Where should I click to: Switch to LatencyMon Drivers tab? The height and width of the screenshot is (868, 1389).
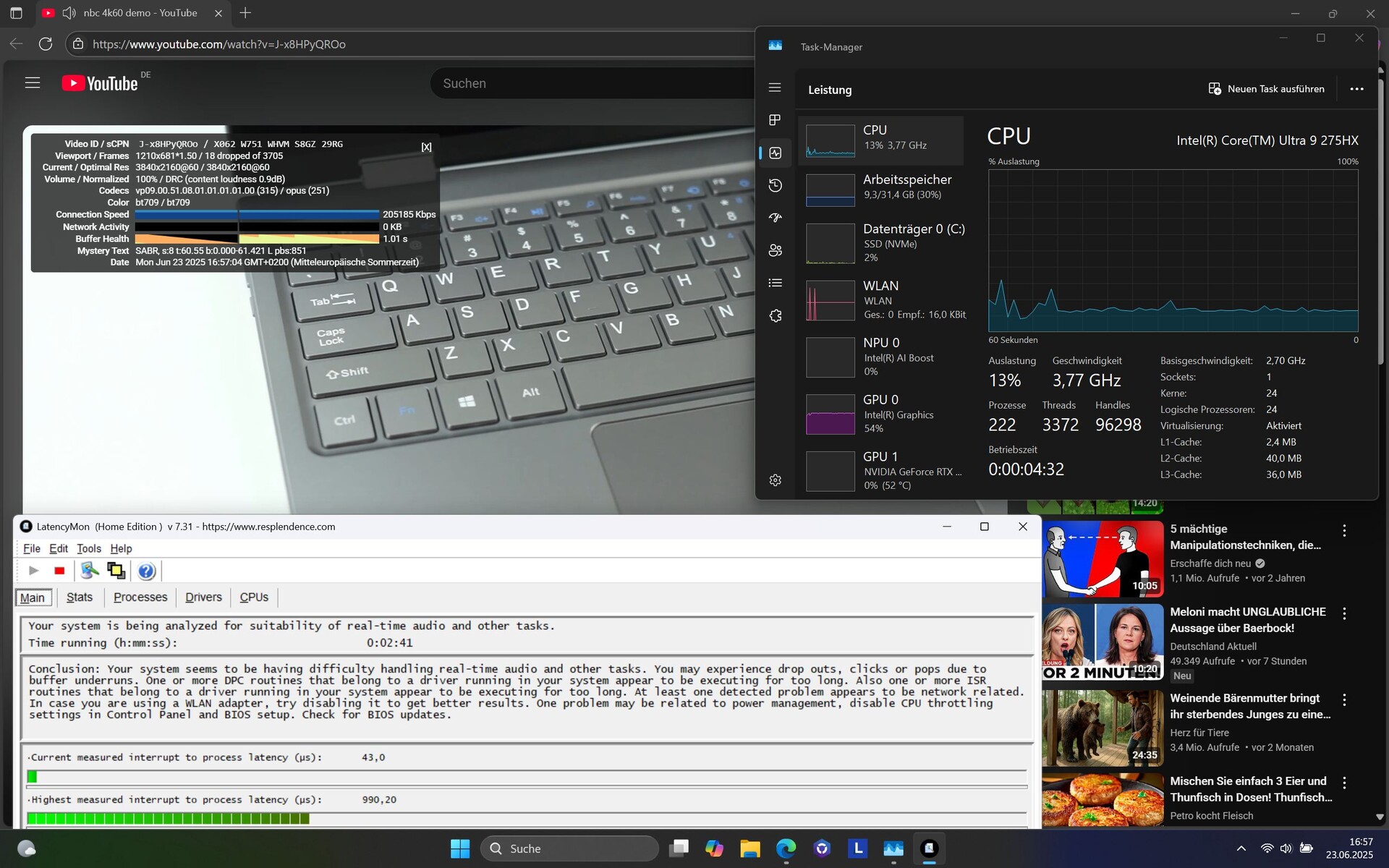click(203, 597)
